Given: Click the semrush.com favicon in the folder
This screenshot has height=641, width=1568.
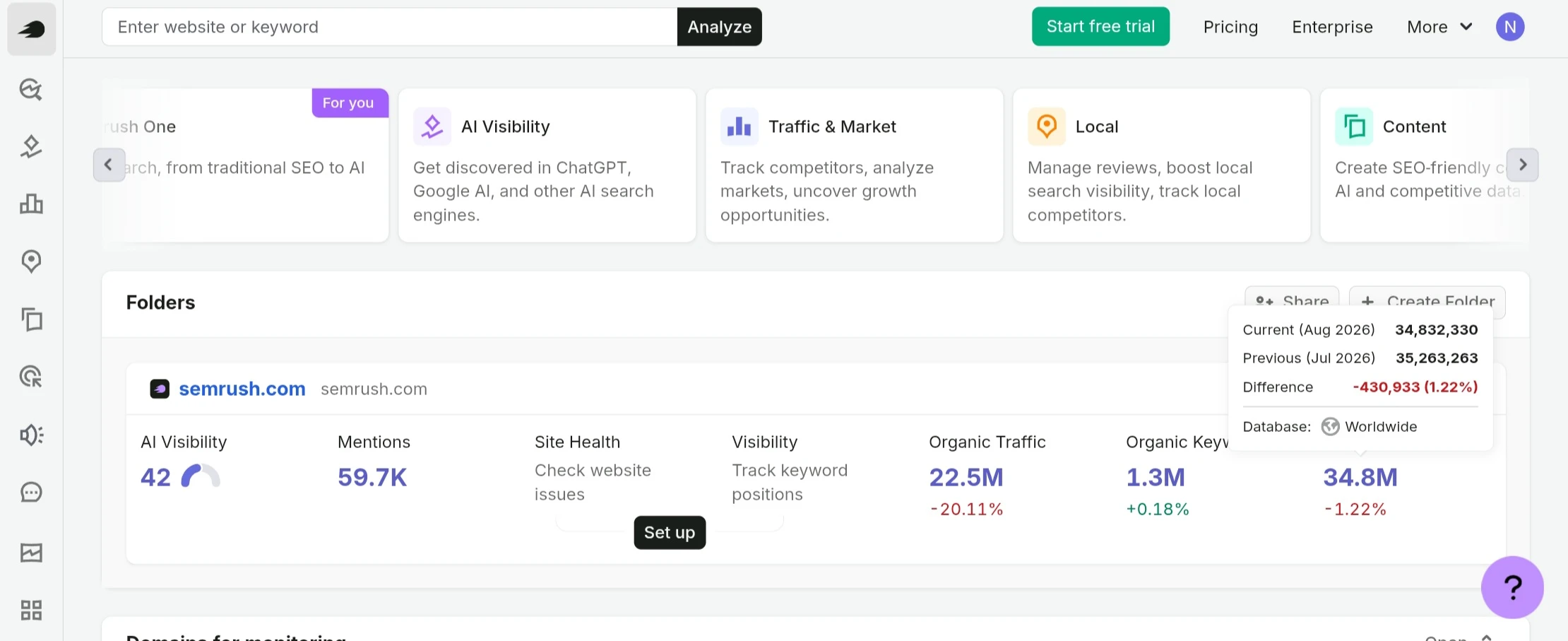Looking at the screenshot, I should (160, 389).
